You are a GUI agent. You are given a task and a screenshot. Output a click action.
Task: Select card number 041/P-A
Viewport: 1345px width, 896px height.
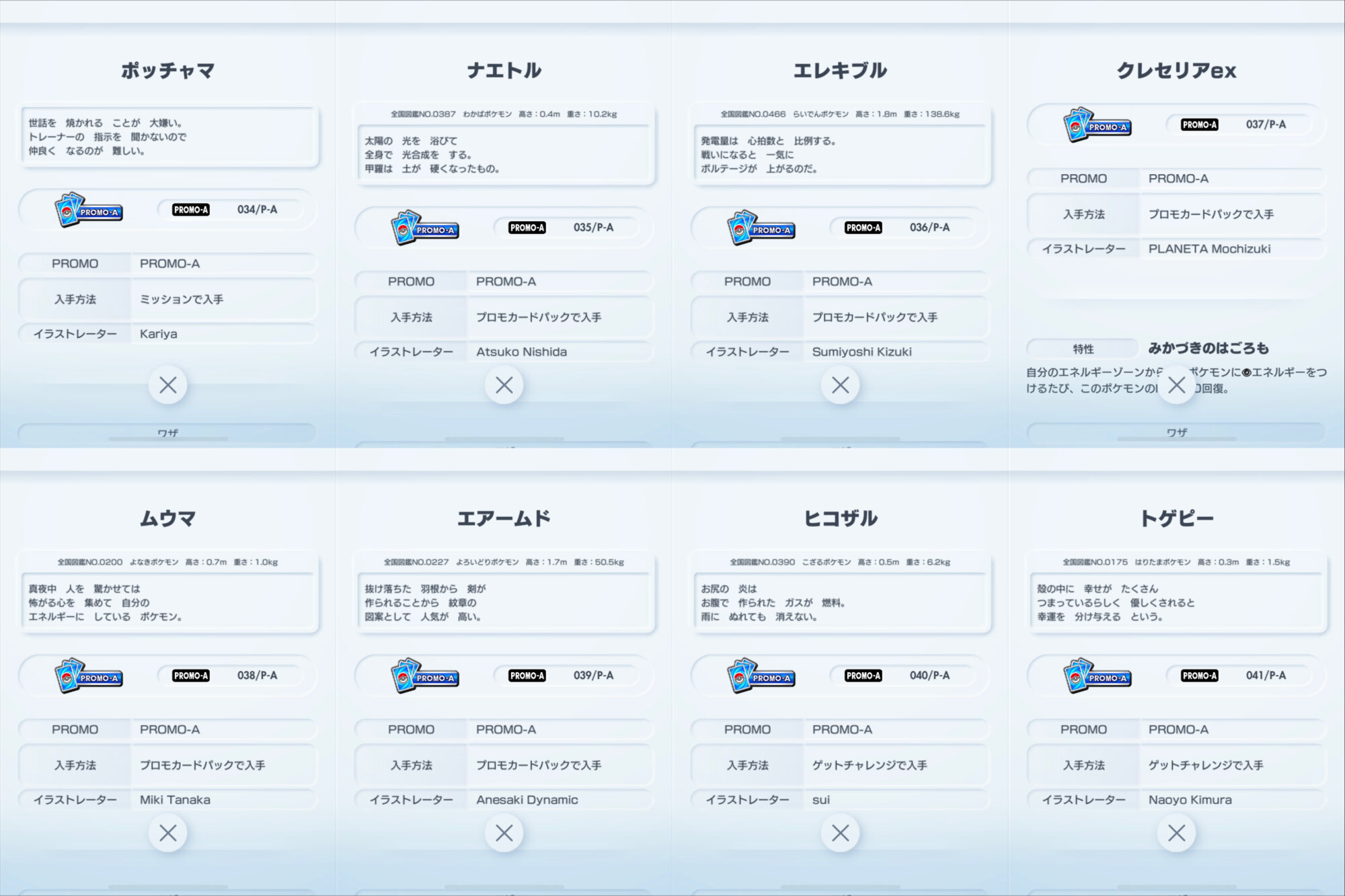coord(1266,676)
